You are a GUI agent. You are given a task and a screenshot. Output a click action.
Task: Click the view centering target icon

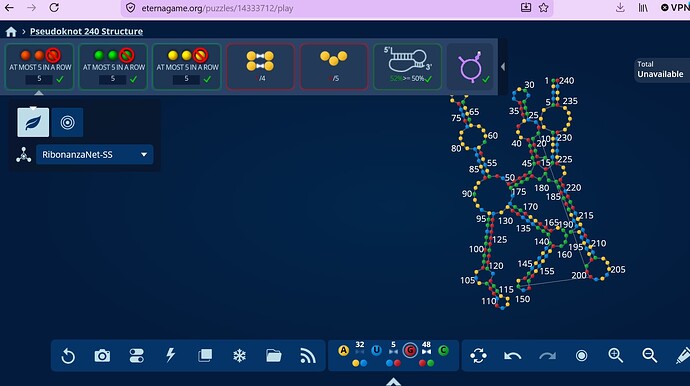(581, 356)
